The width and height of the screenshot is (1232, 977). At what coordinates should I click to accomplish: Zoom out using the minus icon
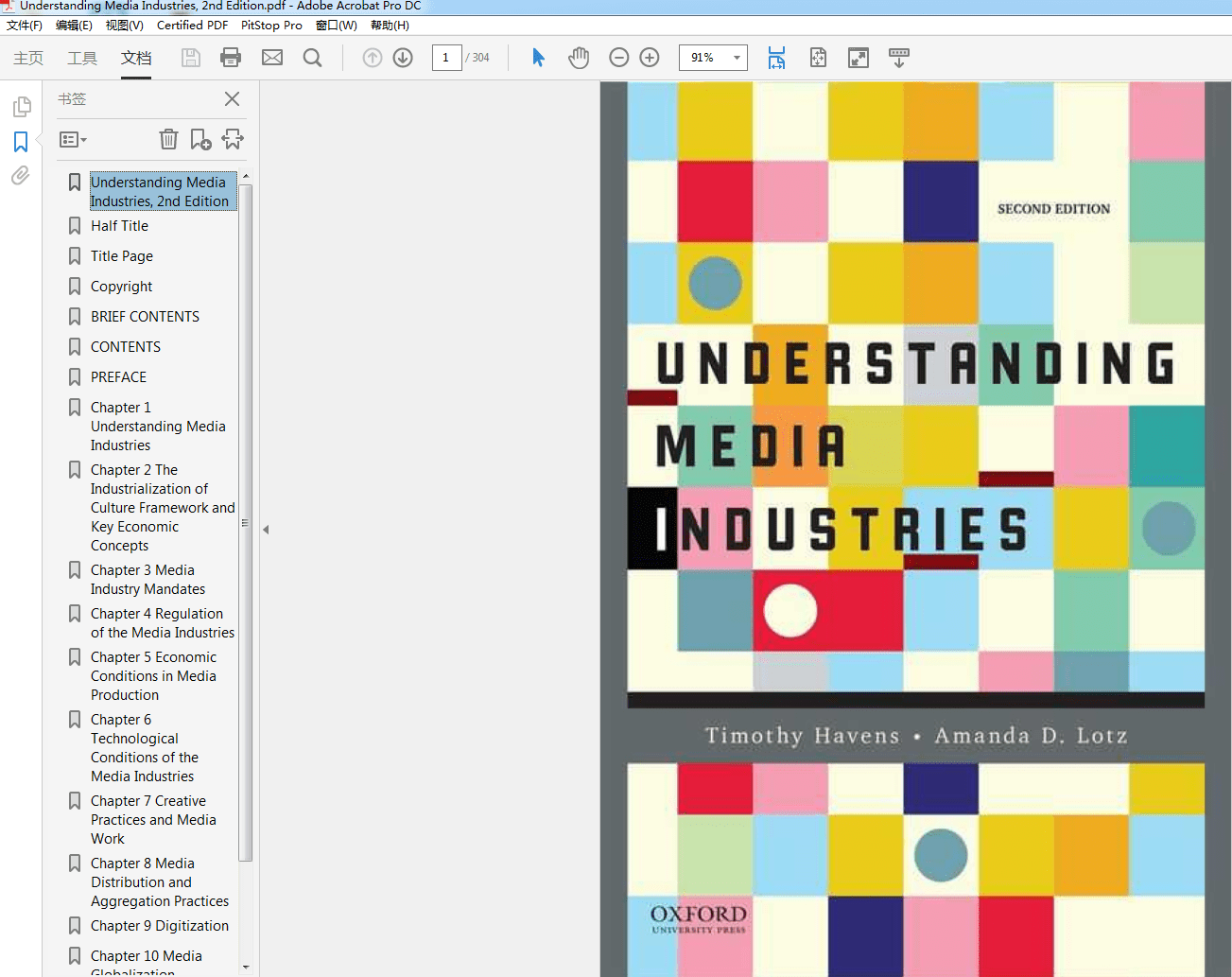coord(618,58)
